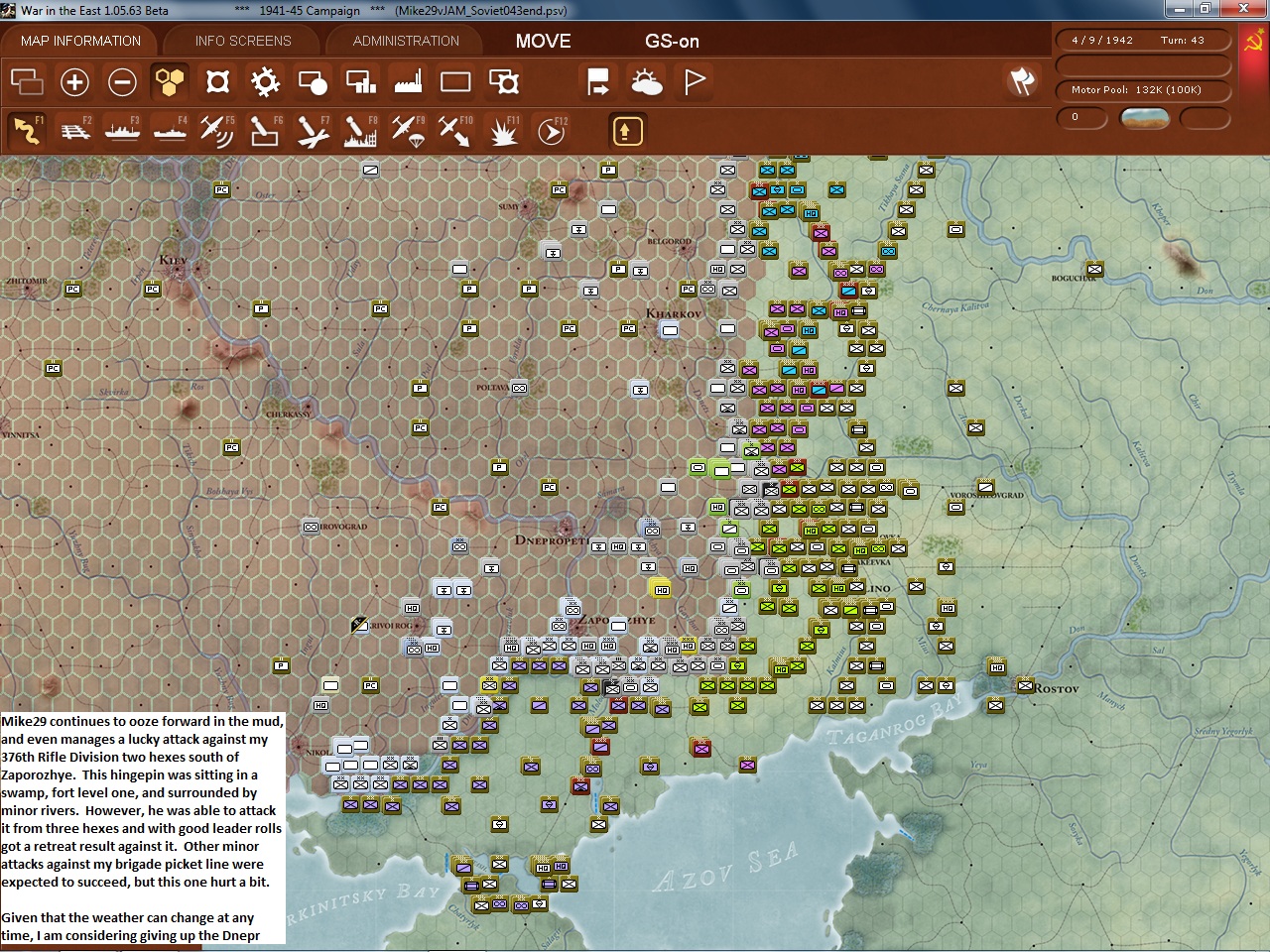The height and width of the screenshot is (952, 1270).
Task: Select Air Transfer mode (F10)
Action: [x=456, y=131]
